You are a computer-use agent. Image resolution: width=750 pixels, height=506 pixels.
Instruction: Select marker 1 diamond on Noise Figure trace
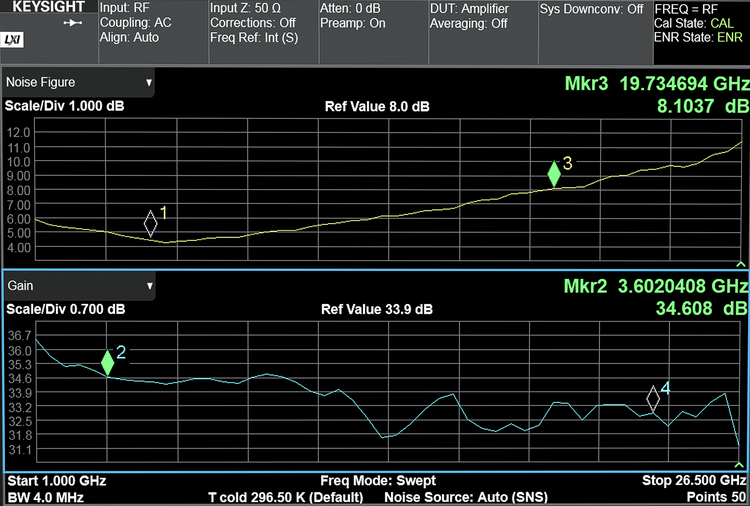[x=151, y=223]
